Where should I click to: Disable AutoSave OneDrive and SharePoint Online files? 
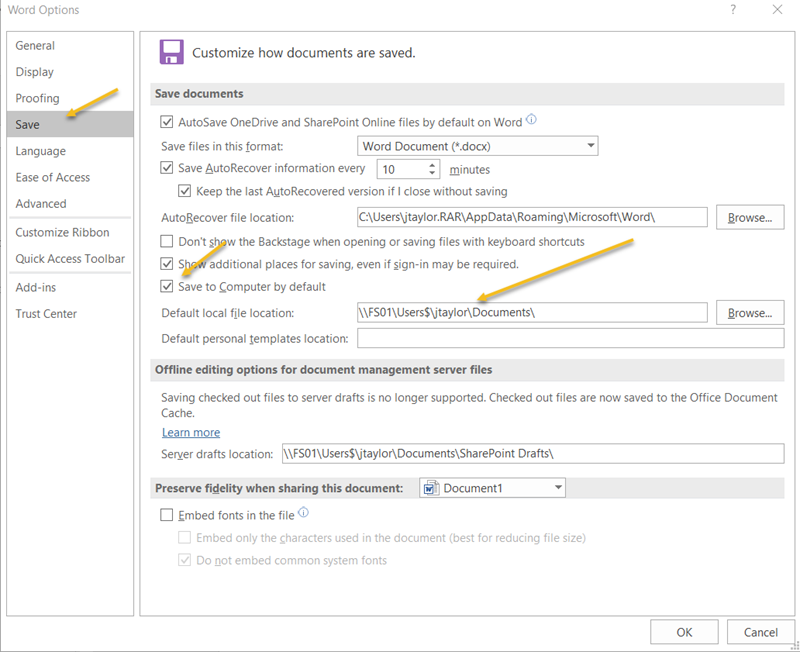167,120
